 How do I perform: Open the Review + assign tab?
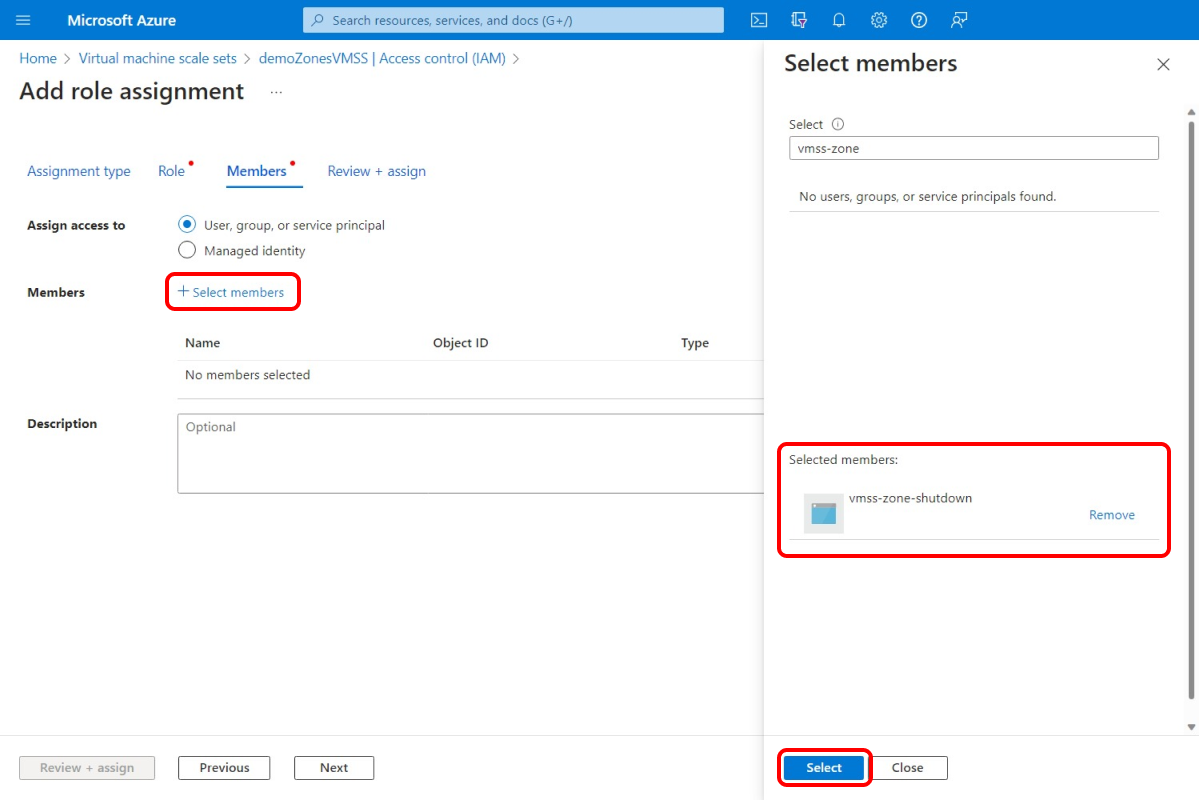point(376,171)
